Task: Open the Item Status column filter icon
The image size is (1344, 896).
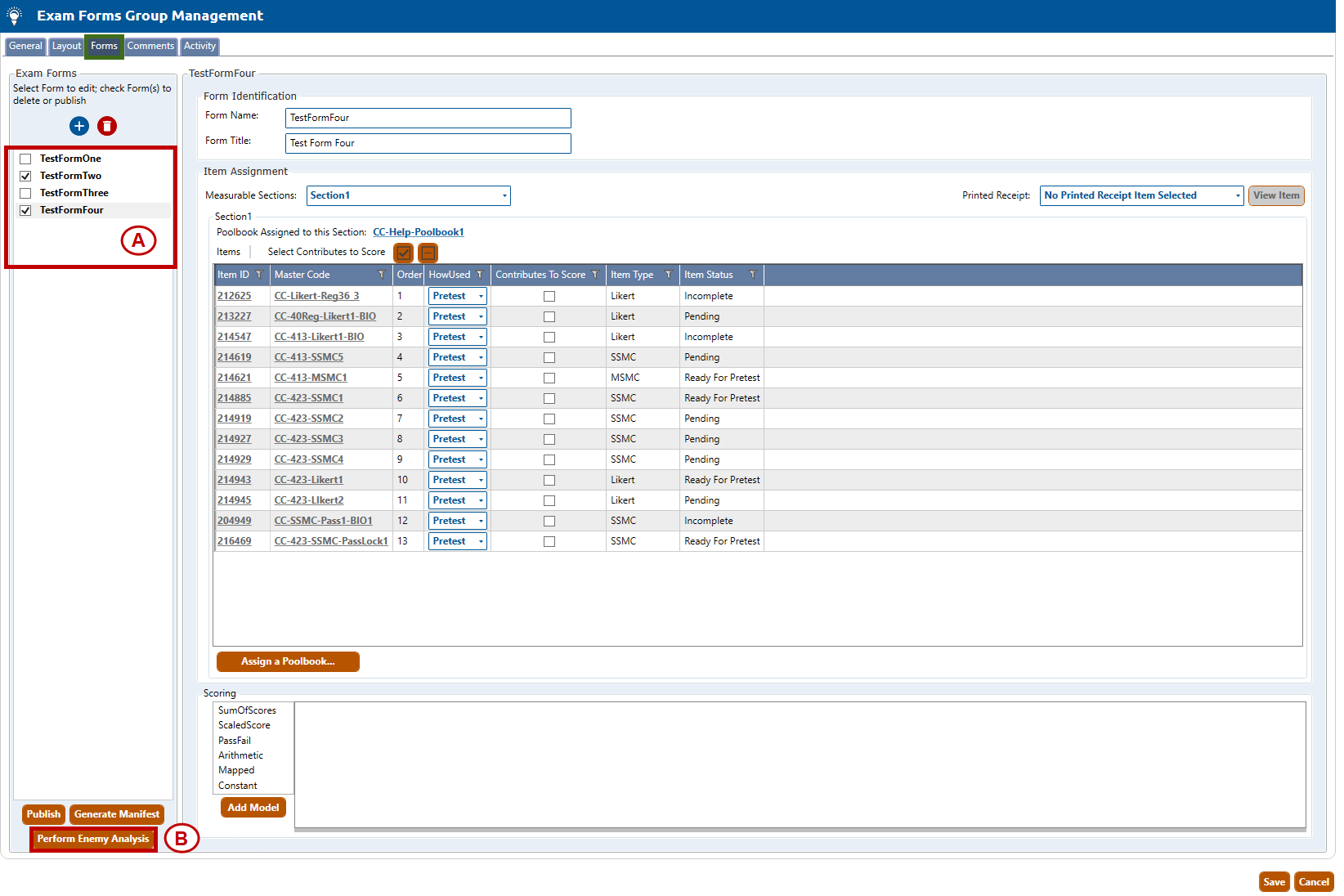Action: pyautogui.click(x=752, y=275)
